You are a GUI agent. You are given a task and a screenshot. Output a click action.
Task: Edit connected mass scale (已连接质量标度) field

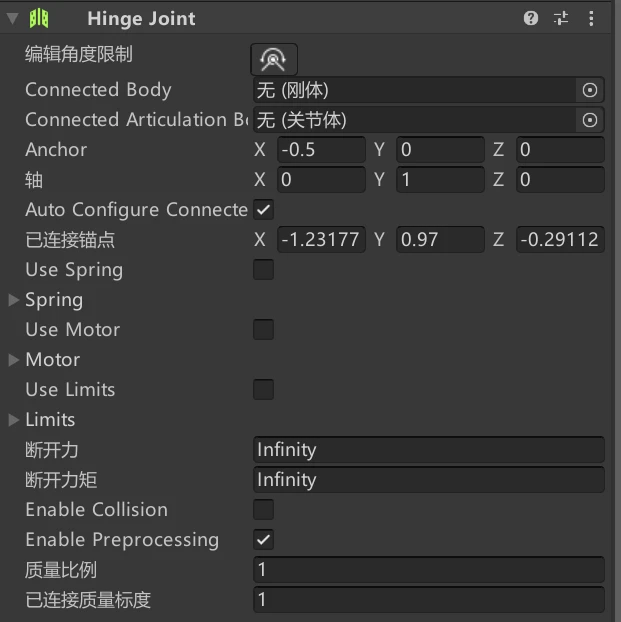[x=429, y=600]
